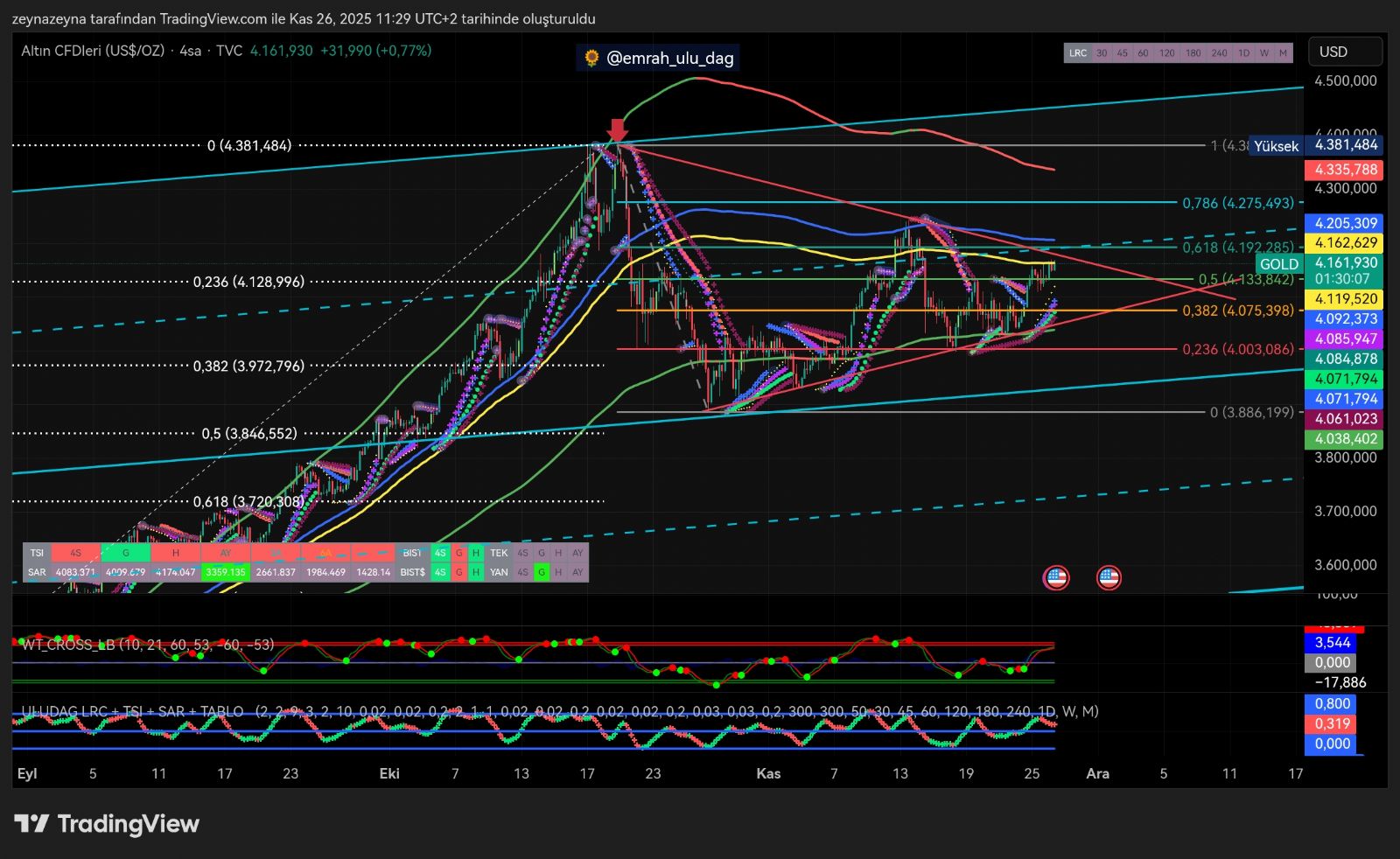
Task: Click the right US flag economic event icon
Action: [x=1109, y=577]
